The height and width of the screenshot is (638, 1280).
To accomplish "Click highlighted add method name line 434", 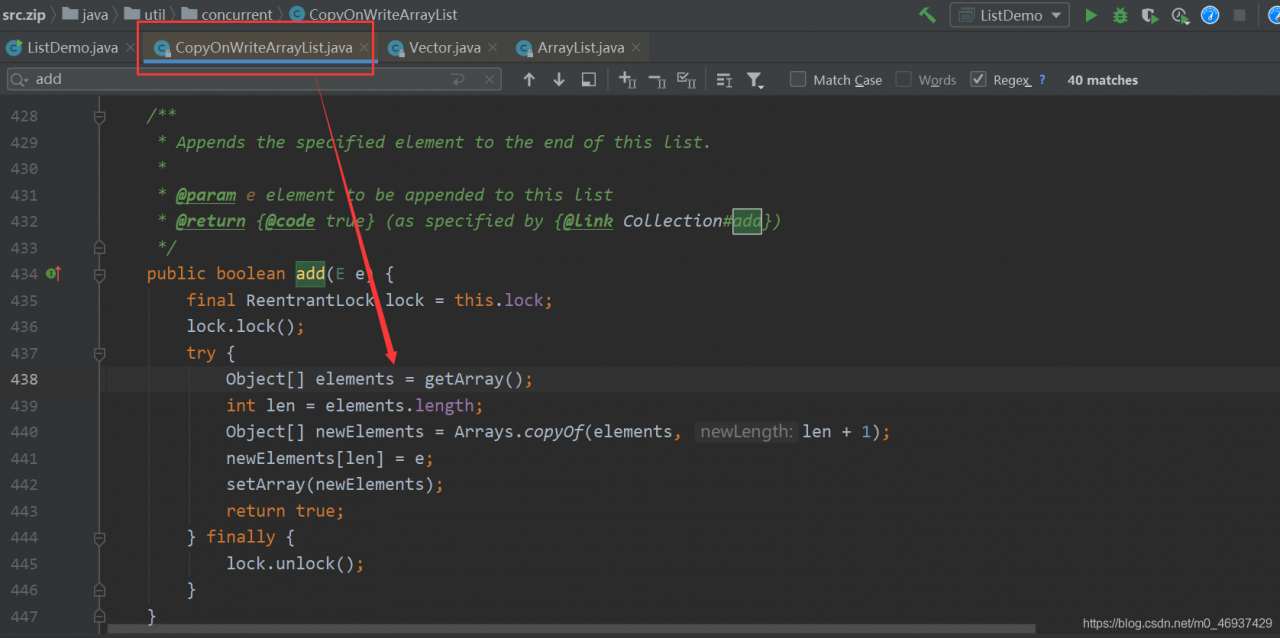I will pos(310,273).
